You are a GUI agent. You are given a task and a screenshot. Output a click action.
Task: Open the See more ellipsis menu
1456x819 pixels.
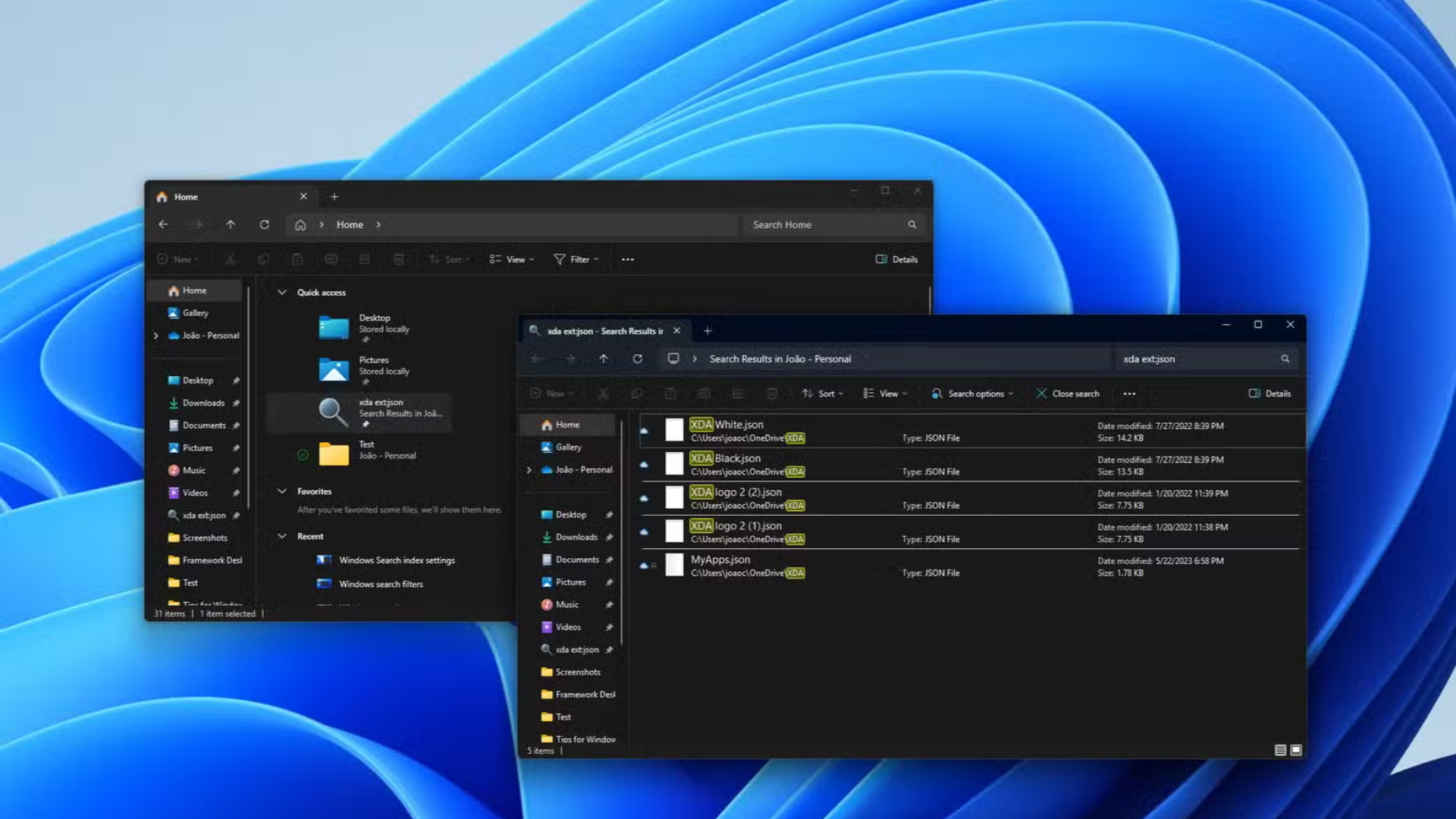click(x=1128, y=394)
